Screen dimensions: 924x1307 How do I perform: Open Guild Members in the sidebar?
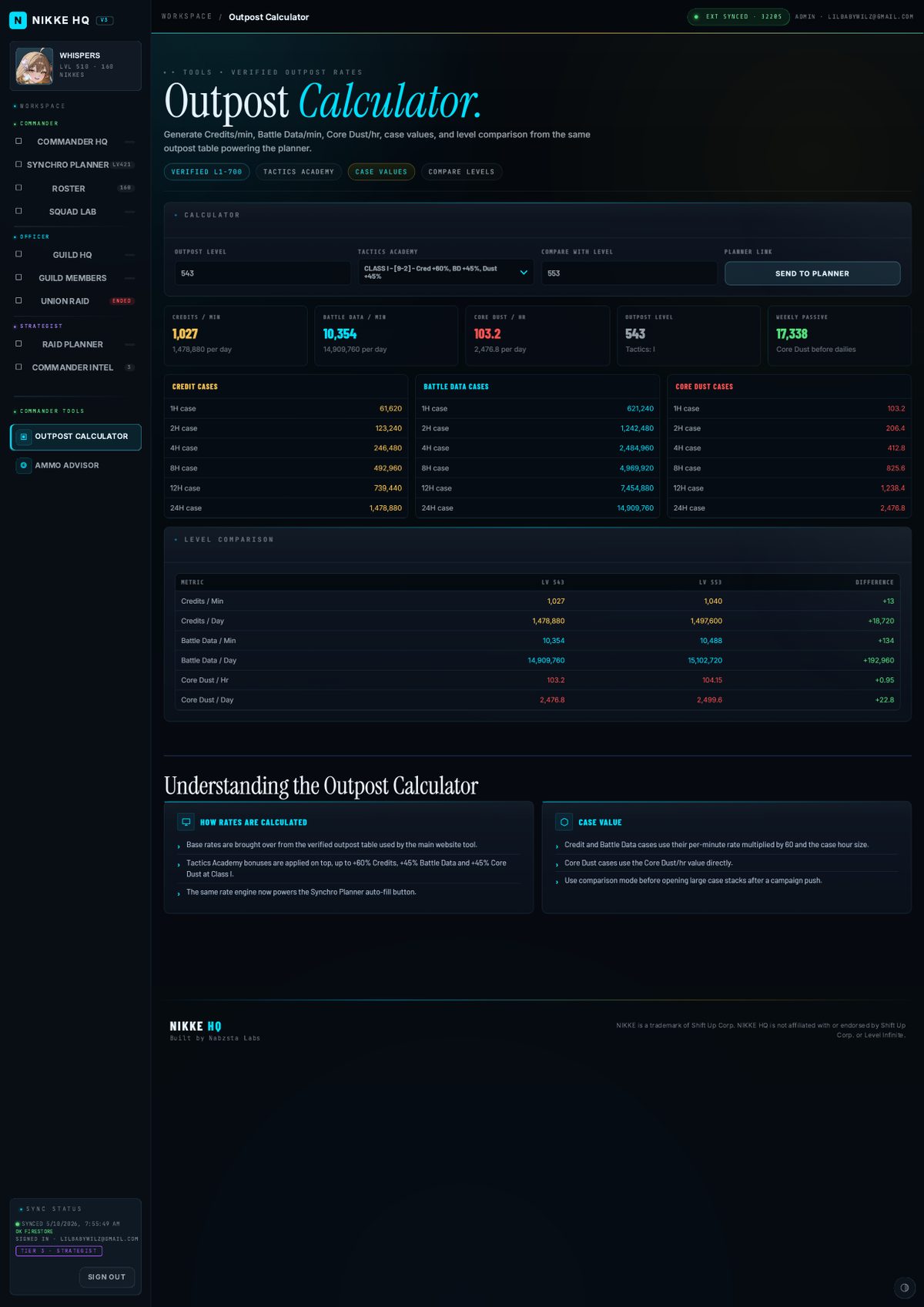click(x=75, y=278)
